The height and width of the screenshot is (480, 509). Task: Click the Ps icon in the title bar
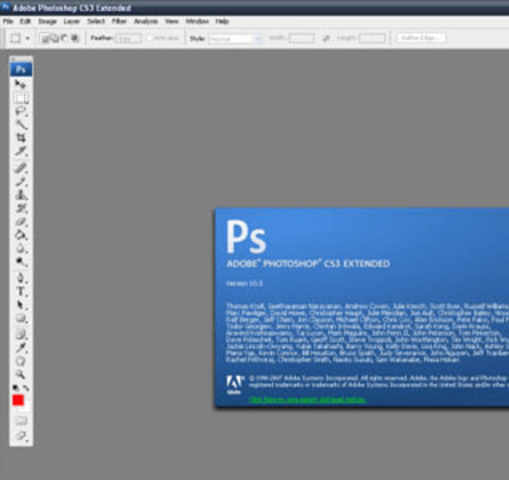(x=6, y=6)
